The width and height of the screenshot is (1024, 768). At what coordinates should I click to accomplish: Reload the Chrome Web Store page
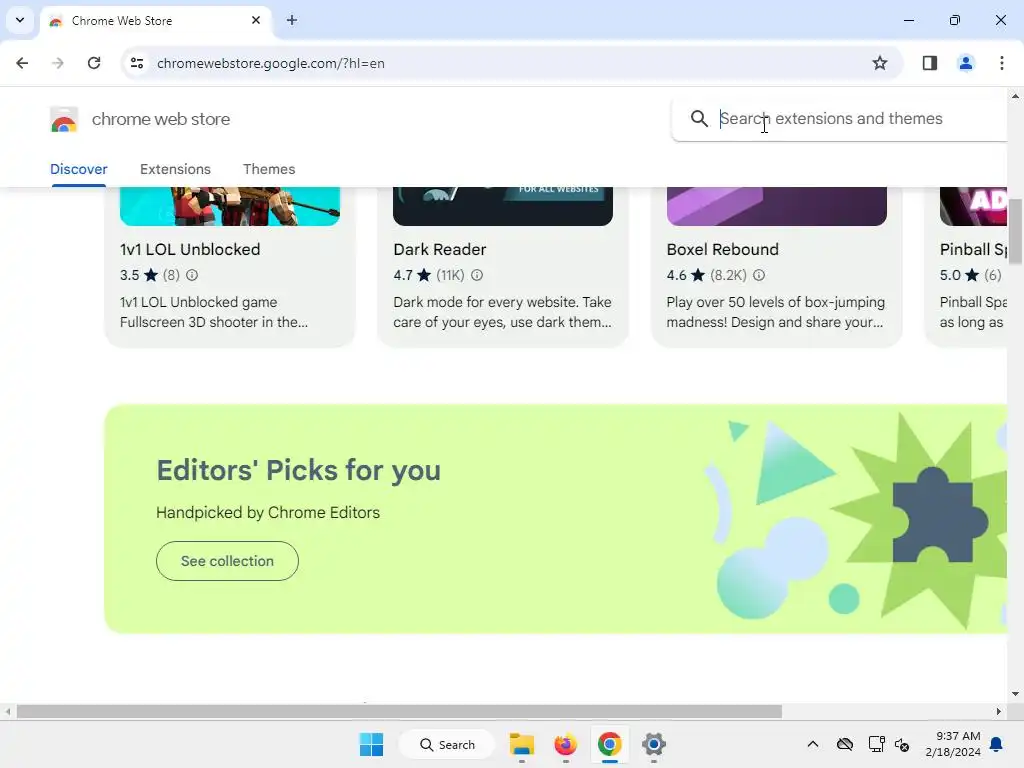[x=94, y=63]
